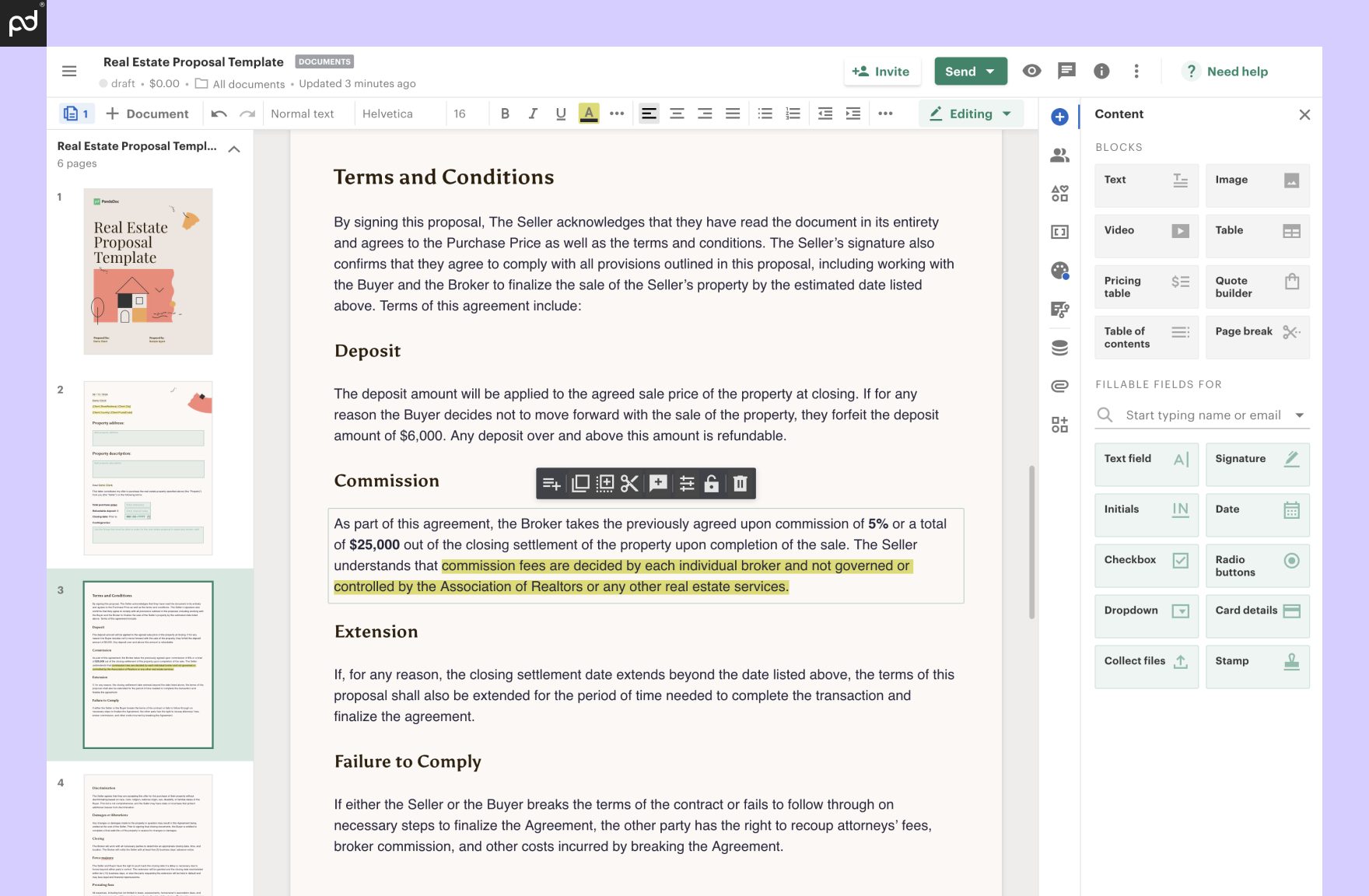Apply bulleted list formatting
This screenshot has width=1369, height=896.
point(765,114)
